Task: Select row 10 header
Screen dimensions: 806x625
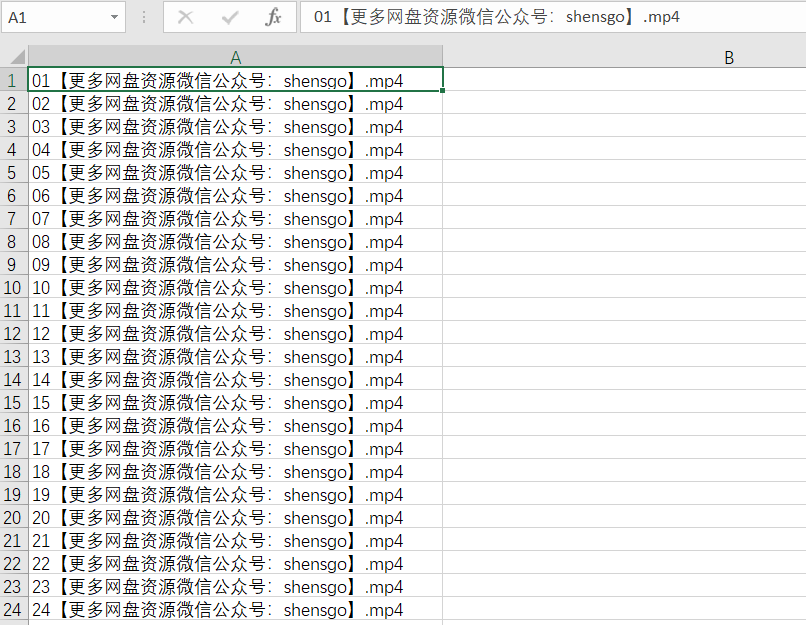Action: tap(12, 288)
